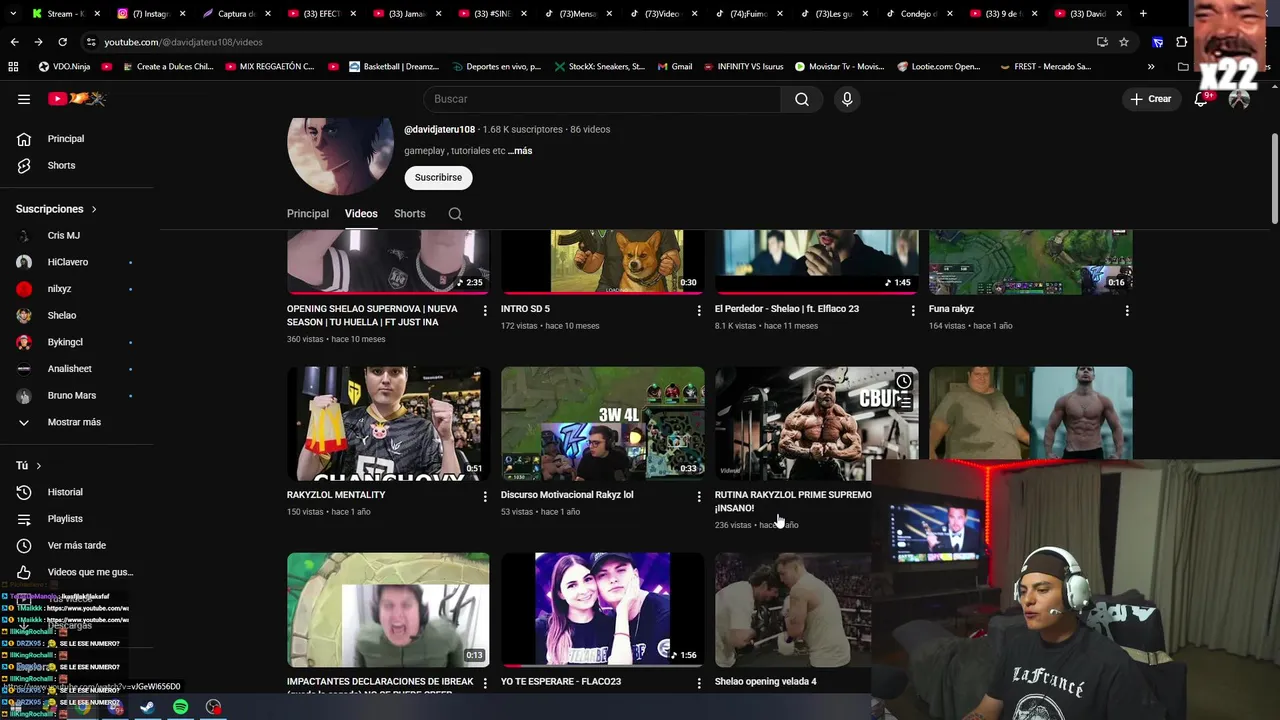Open title Shelao opening velada 4
The image size is (1280, 720).
tap(765, 682)
